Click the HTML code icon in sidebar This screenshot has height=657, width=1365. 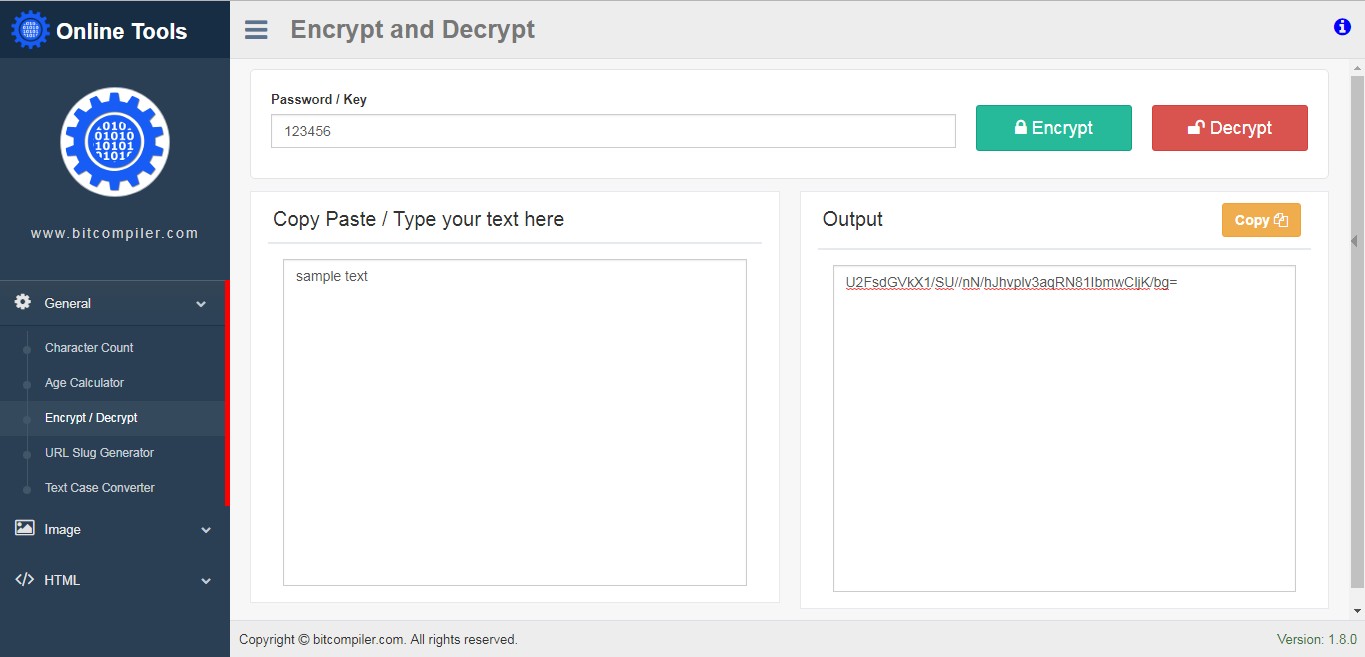point(22,580)
